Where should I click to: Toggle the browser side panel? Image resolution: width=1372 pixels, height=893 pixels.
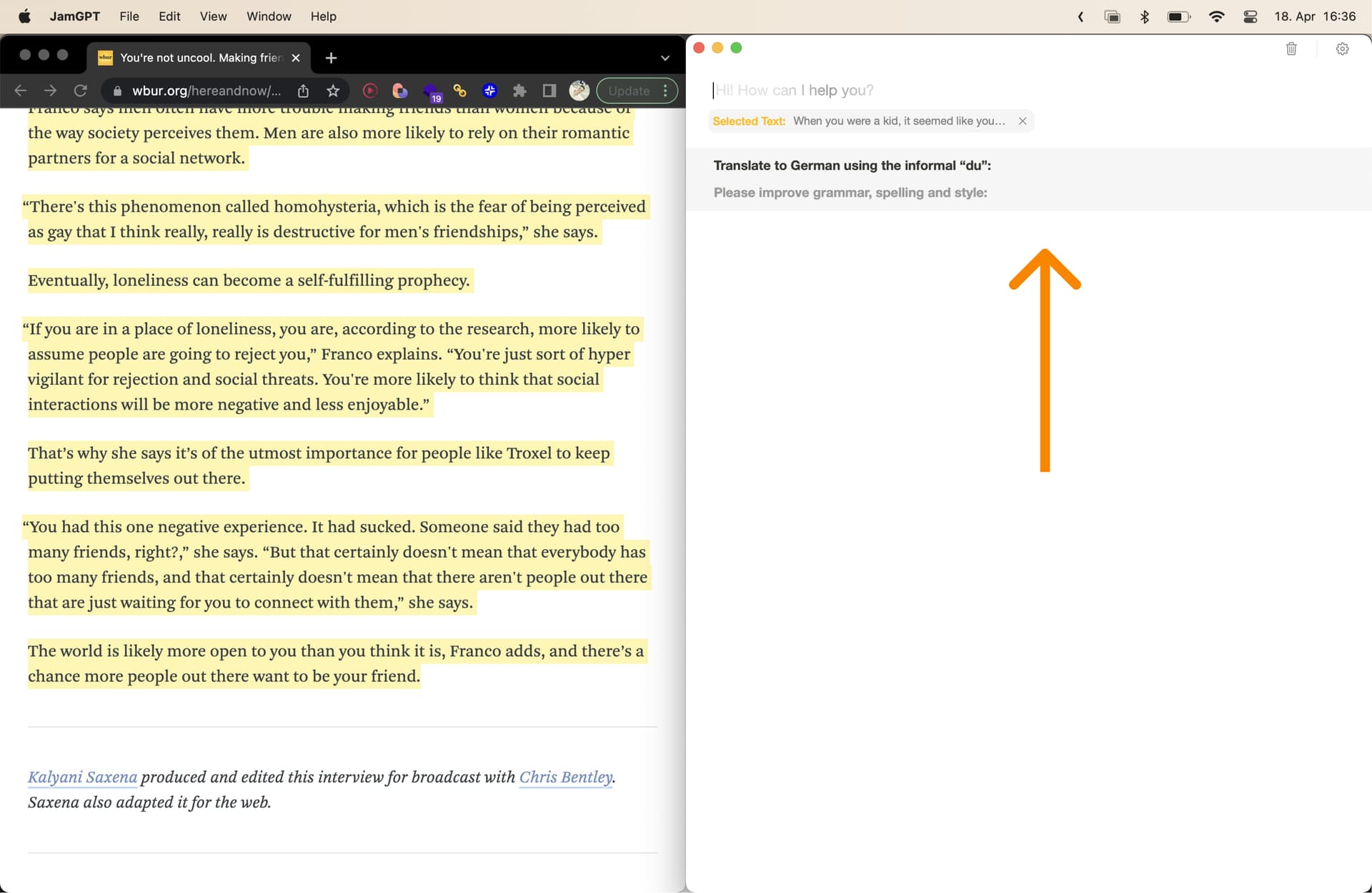(x=550, y=91)
